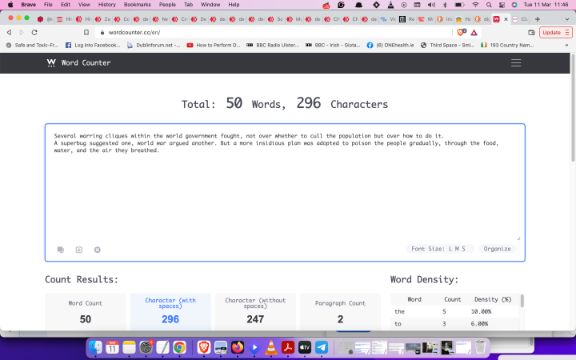Screen dimensions: 576x360
Task: Open the Apple menu
Action: (10, 5)
